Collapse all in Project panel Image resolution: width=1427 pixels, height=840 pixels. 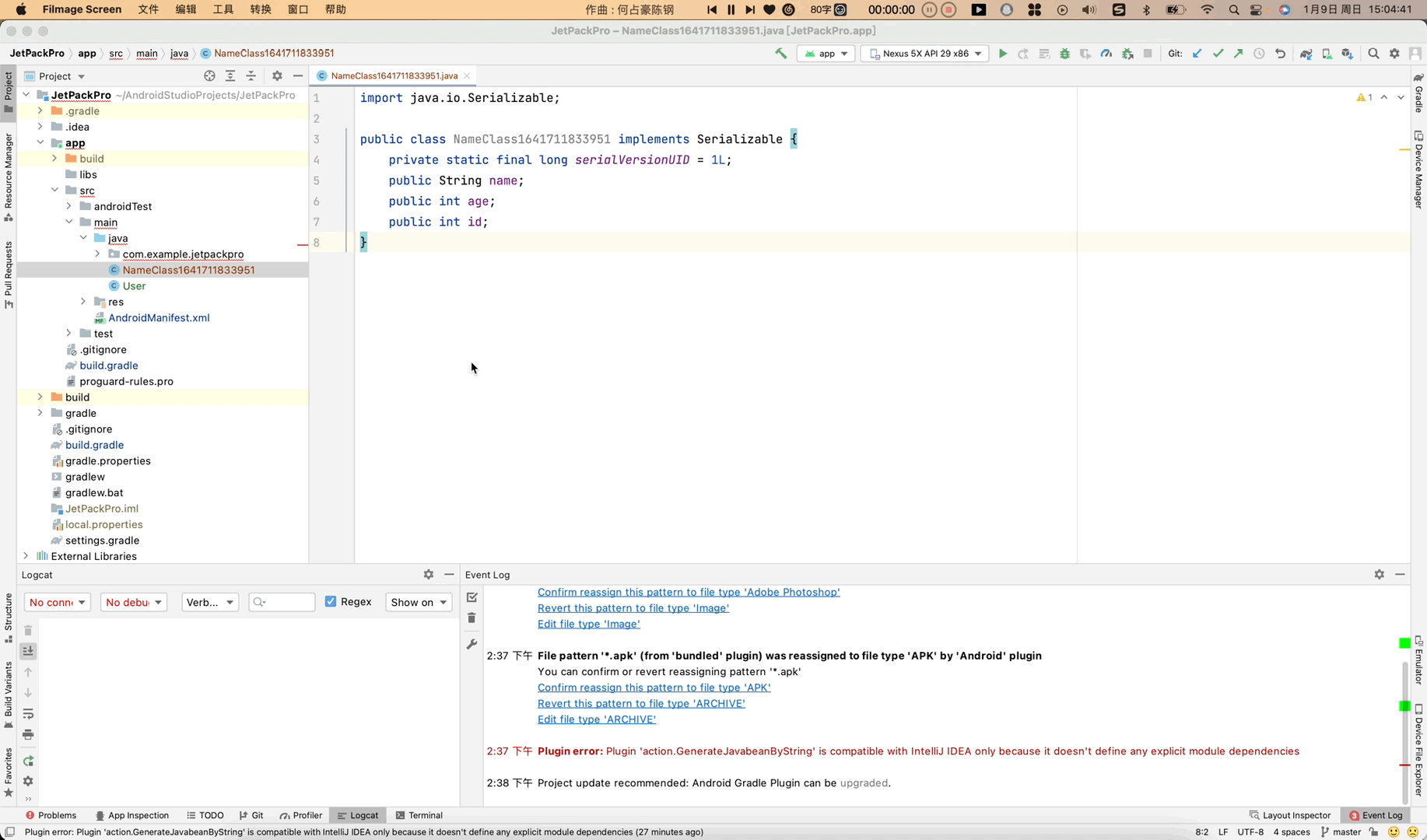coord(251,75)
